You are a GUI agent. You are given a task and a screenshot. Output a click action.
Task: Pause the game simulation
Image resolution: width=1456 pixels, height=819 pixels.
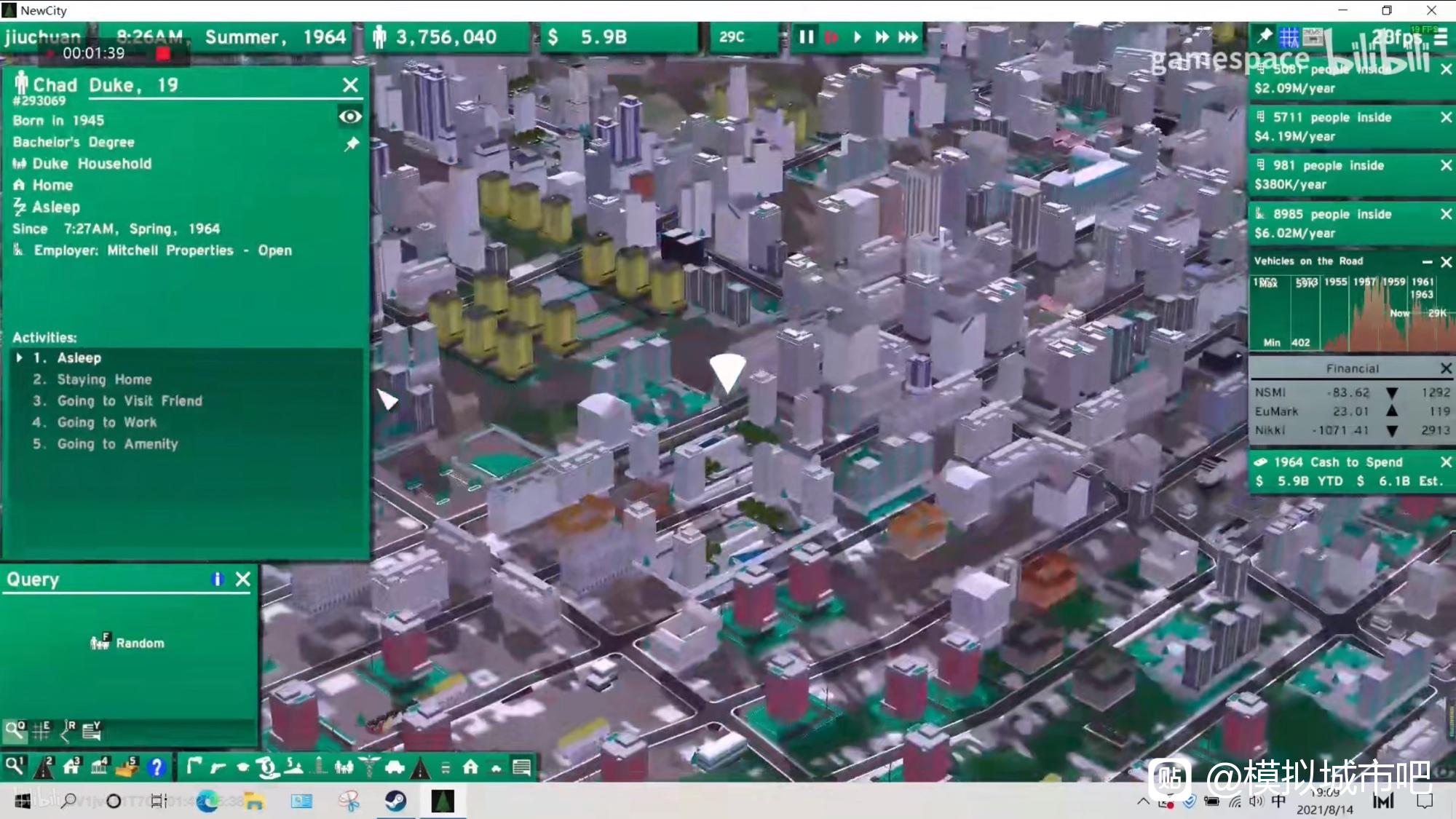(806, 37)
